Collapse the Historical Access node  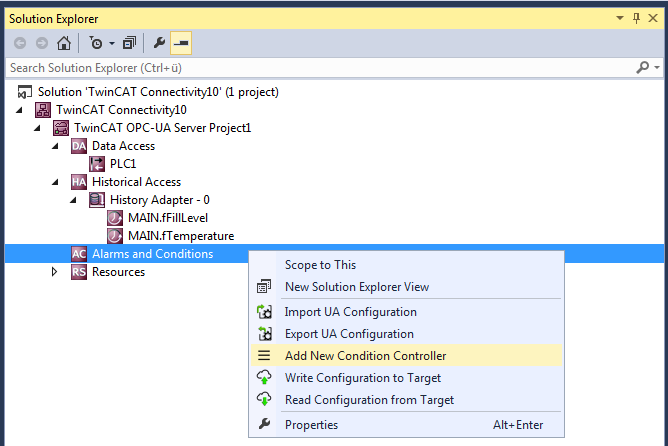tap(55, 182)
